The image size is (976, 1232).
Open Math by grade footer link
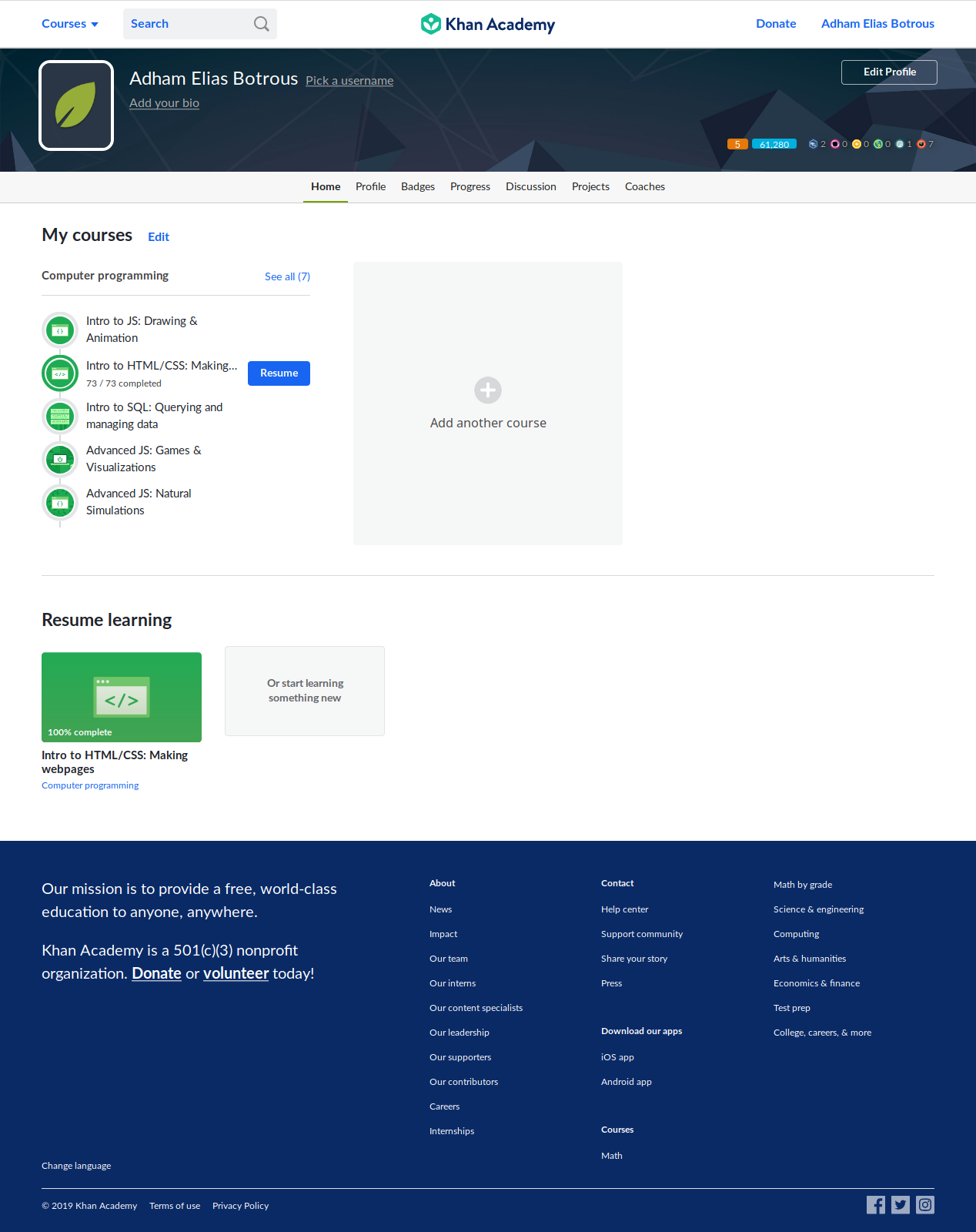point(803,885)
